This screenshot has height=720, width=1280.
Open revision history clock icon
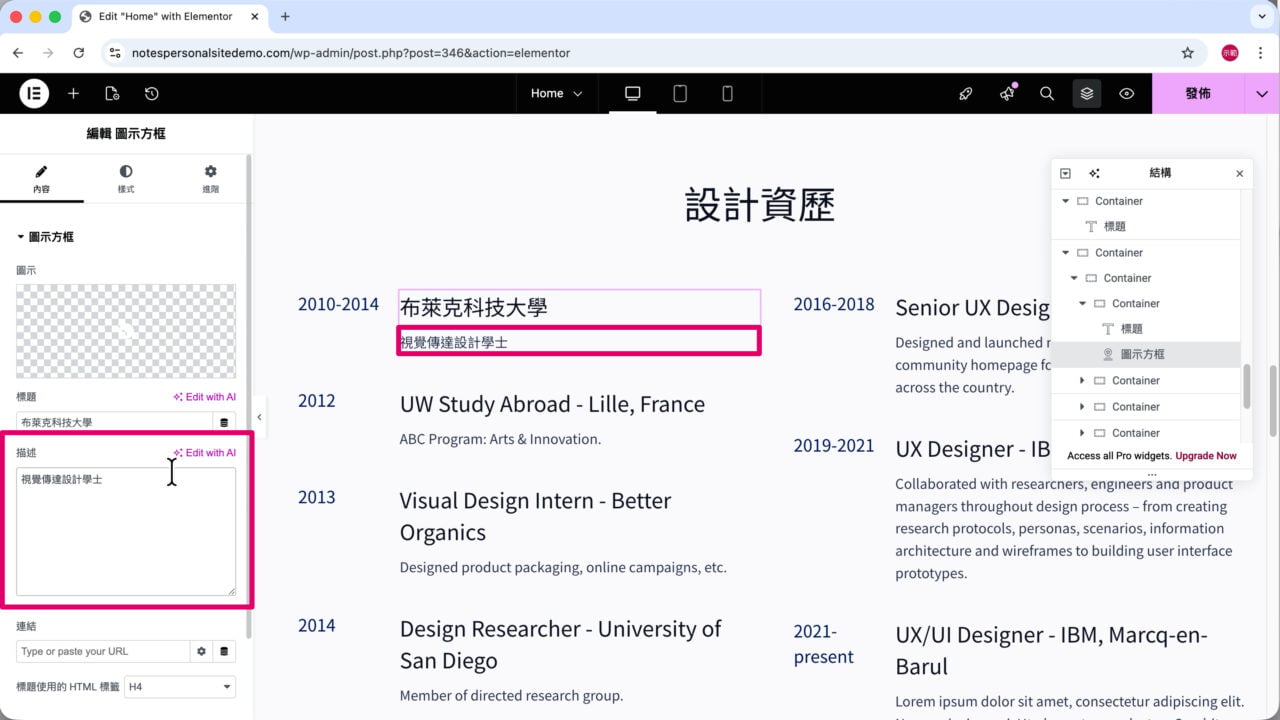click(x=151, y=93)
